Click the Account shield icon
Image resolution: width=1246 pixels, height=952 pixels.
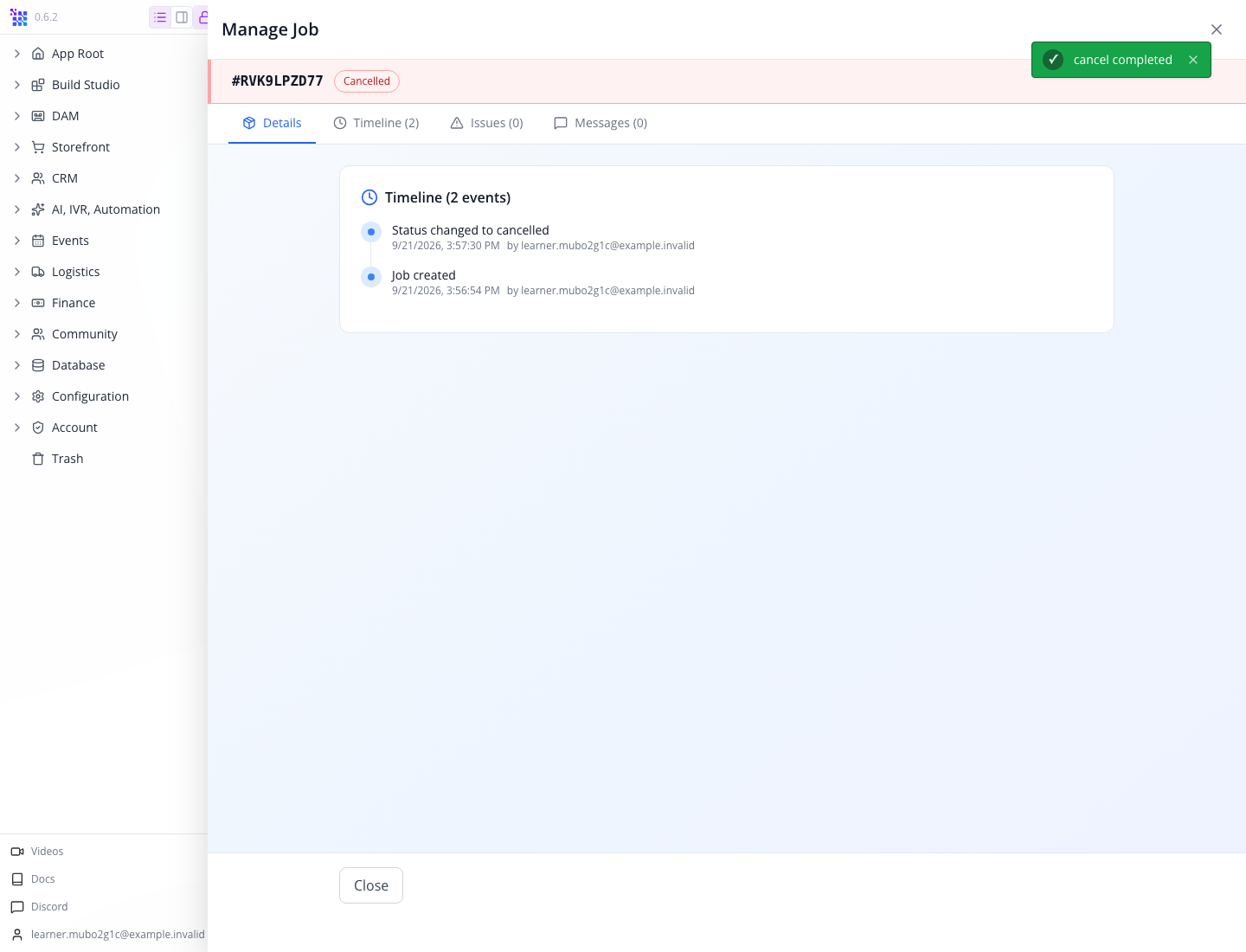pyautogui.click(x=38, y=428)
